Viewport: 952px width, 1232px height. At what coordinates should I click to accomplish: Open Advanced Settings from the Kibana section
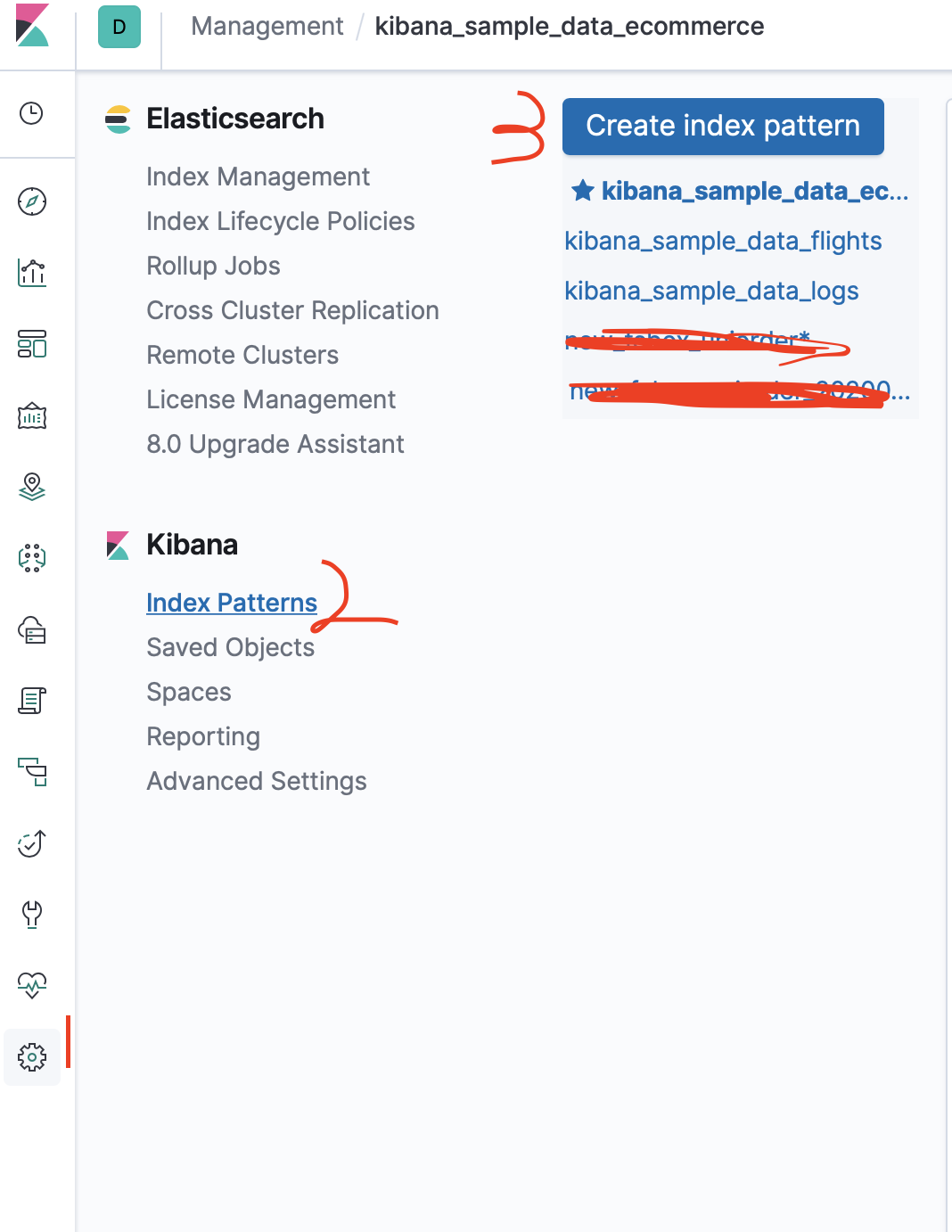256,781
